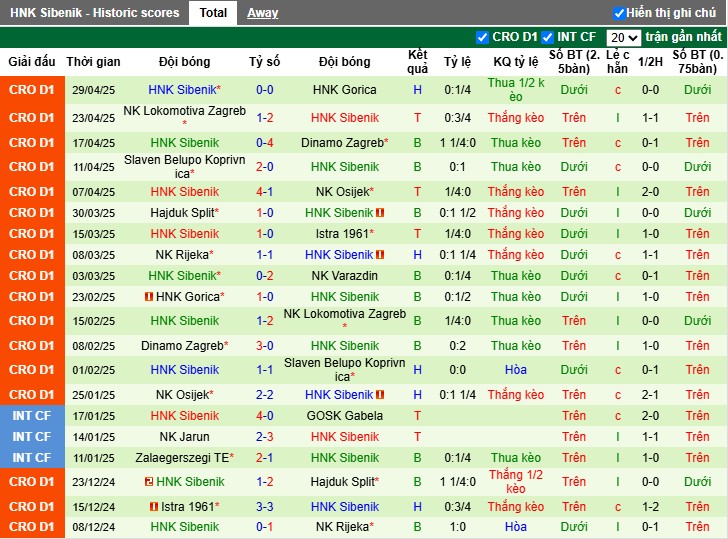Click NK Jarun team name
The height and width of the screenshot is (539, 728).
[184, 436]
